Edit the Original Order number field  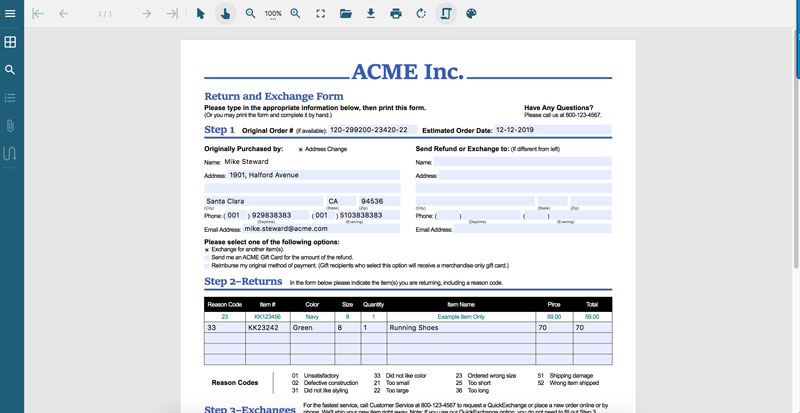click(372, 130)
